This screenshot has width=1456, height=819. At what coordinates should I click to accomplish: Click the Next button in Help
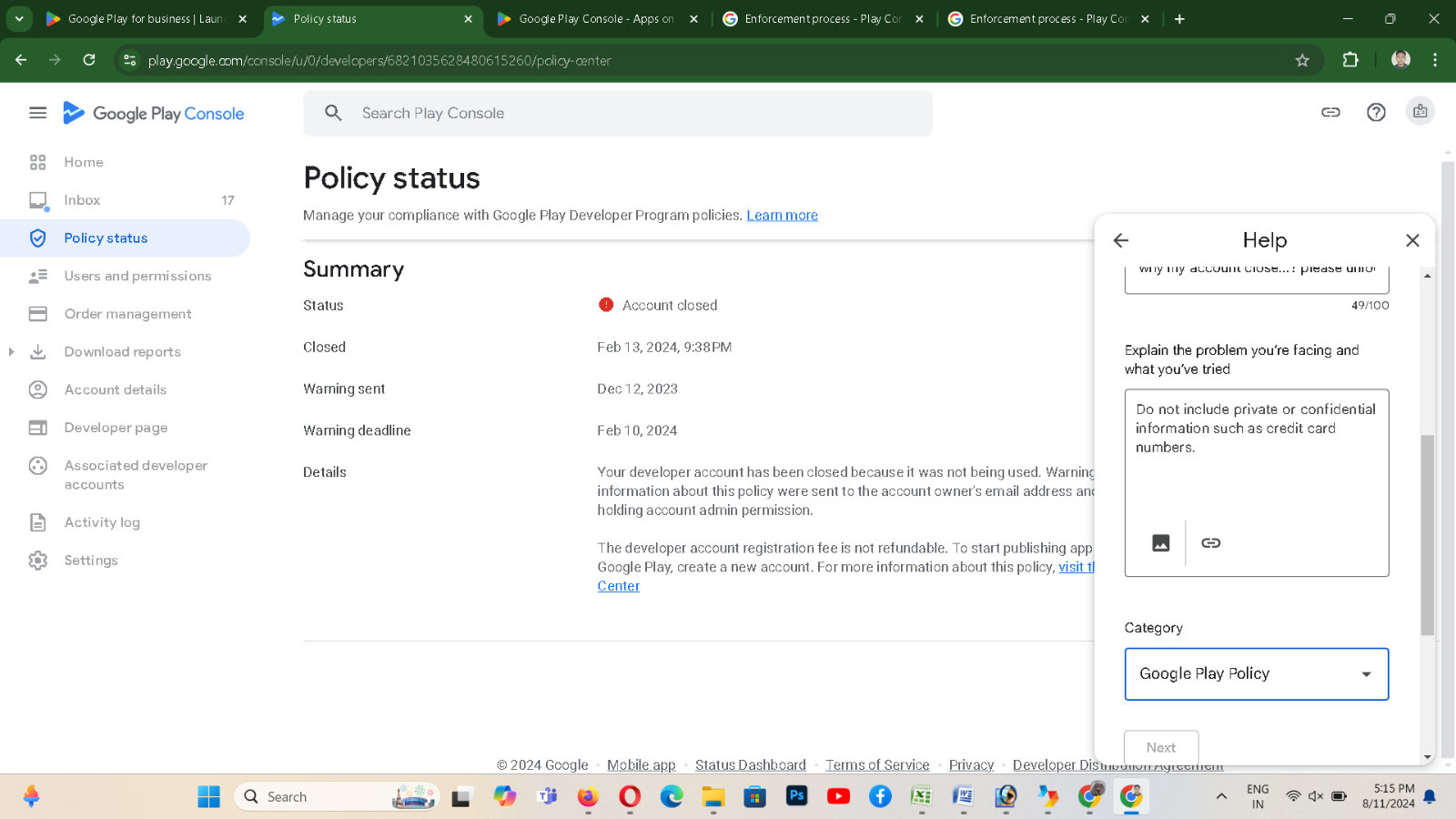[1160, 748]
